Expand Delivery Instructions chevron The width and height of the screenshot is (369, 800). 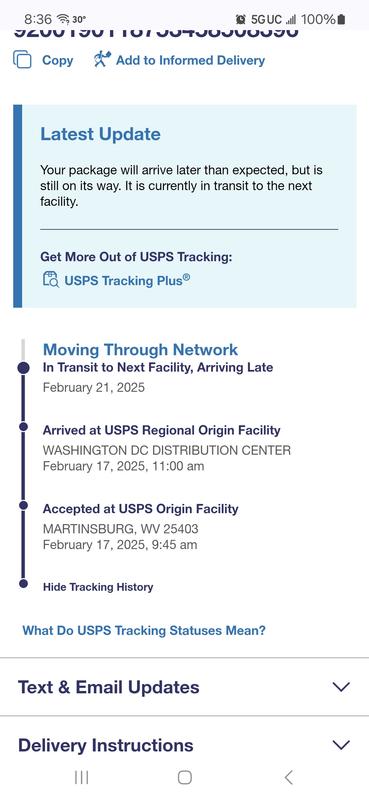[x=341, y=745]
